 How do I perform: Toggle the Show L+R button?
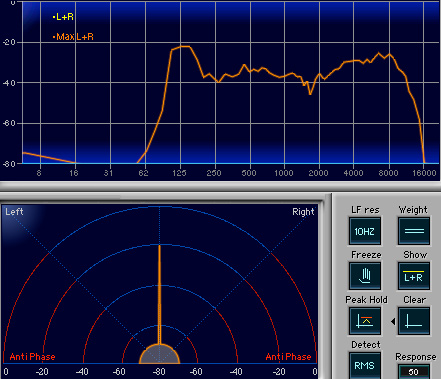click(414, 276)
